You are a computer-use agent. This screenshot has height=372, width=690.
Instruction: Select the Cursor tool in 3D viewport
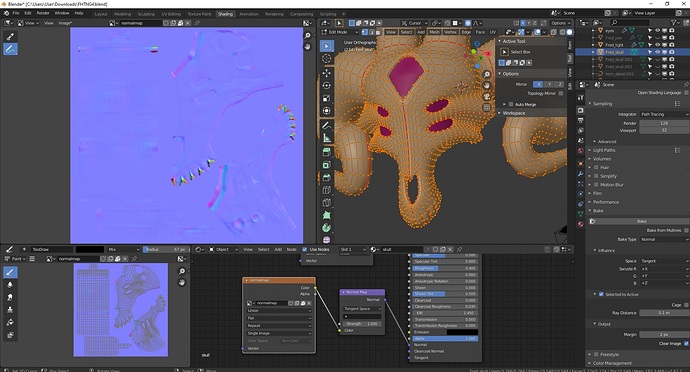click(327, 59)
